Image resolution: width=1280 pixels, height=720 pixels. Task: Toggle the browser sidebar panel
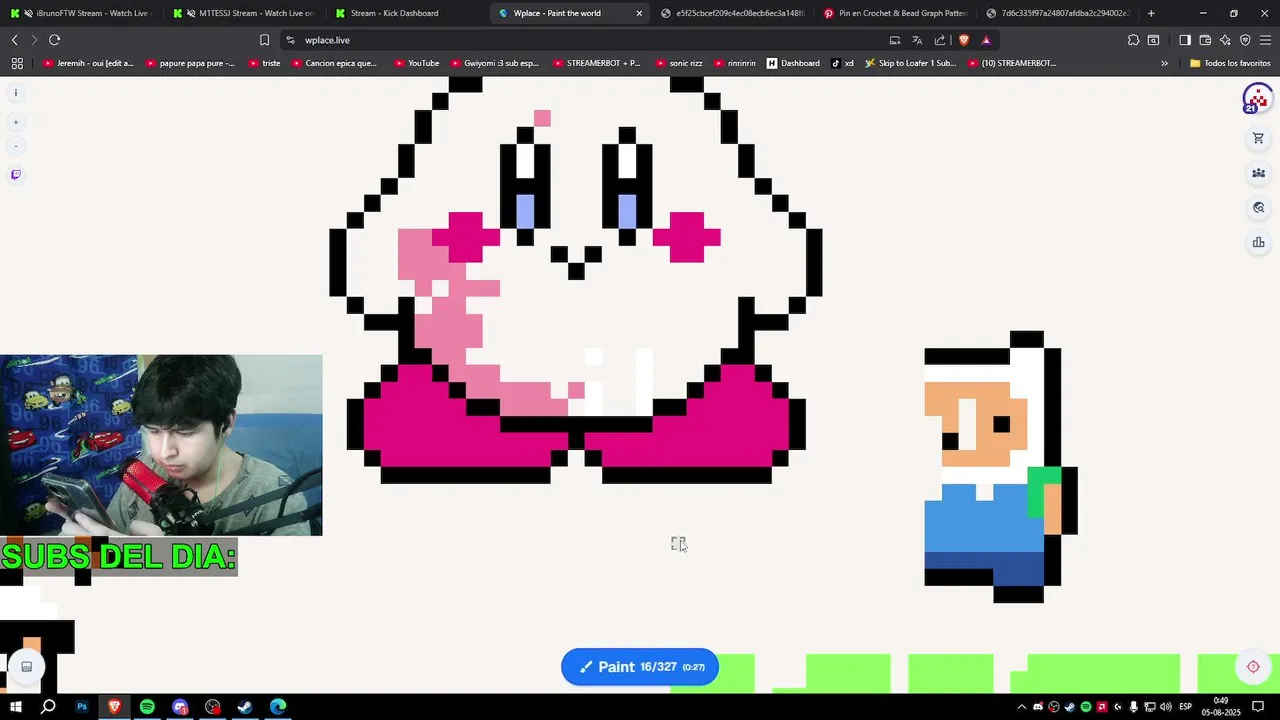coord(1185,40)
